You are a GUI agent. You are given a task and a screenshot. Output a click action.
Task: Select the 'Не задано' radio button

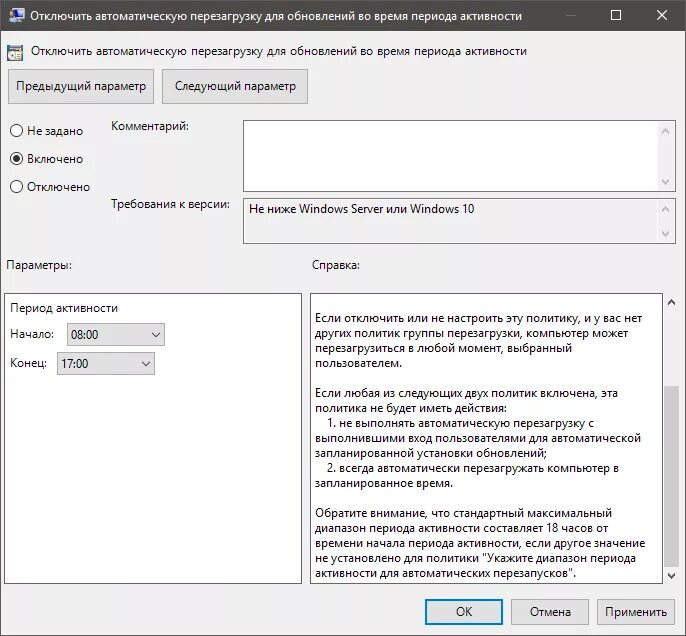pyautogui.click(x=16, y=131)
